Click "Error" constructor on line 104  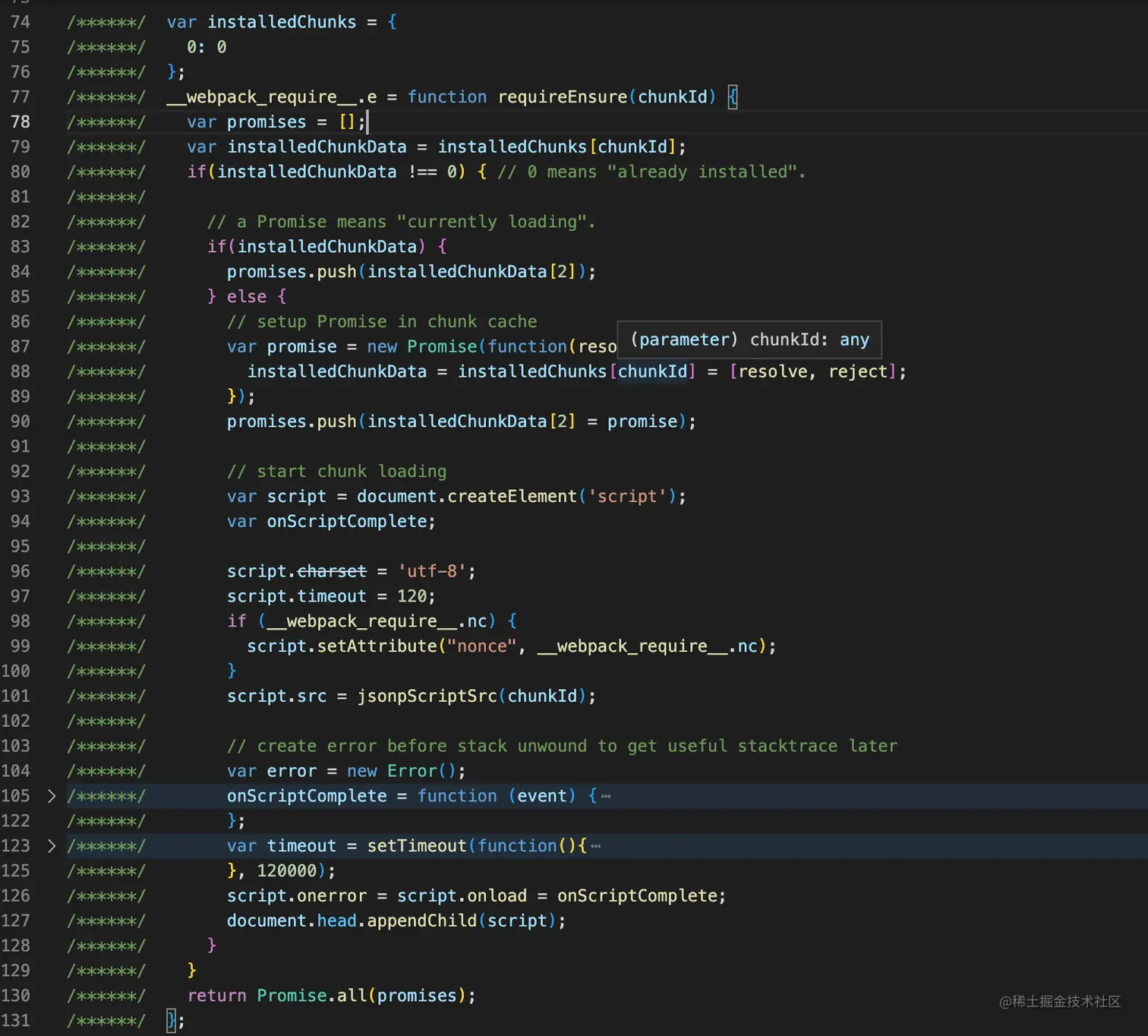[x=412, y=772]
